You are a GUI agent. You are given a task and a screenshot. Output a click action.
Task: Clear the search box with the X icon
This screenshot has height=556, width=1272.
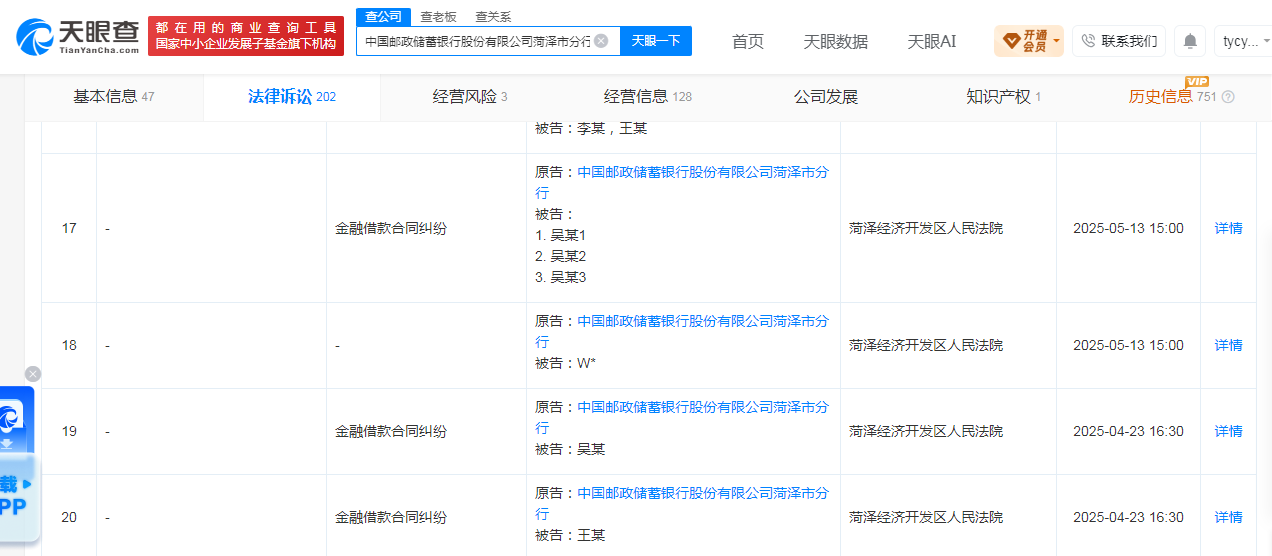pos(601,41)
